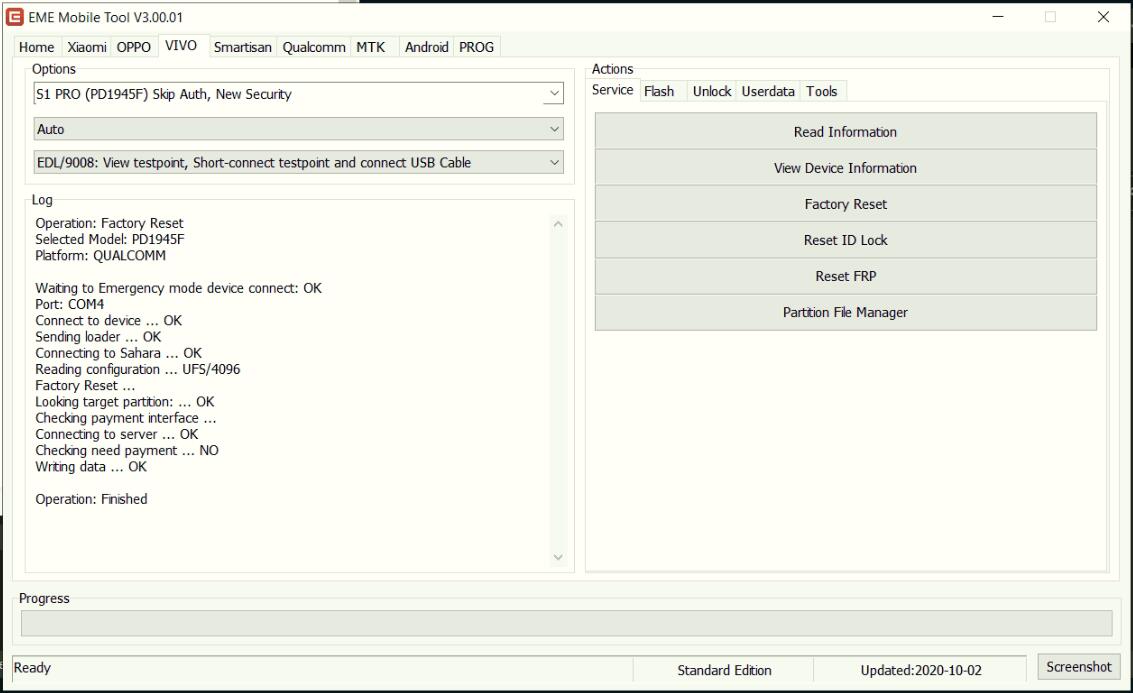
Task: Switch to the Qualcomm tab
Action: (314, 47)
